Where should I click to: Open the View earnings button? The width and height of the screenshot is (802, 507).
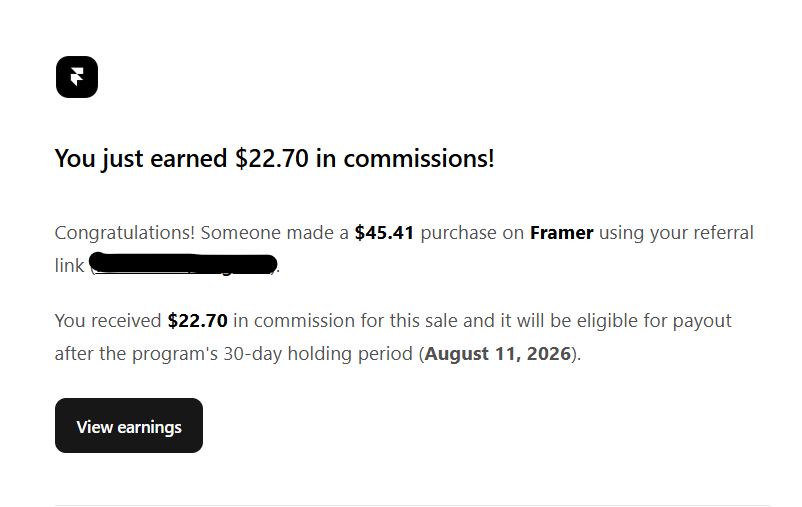(x=129, y=426)
